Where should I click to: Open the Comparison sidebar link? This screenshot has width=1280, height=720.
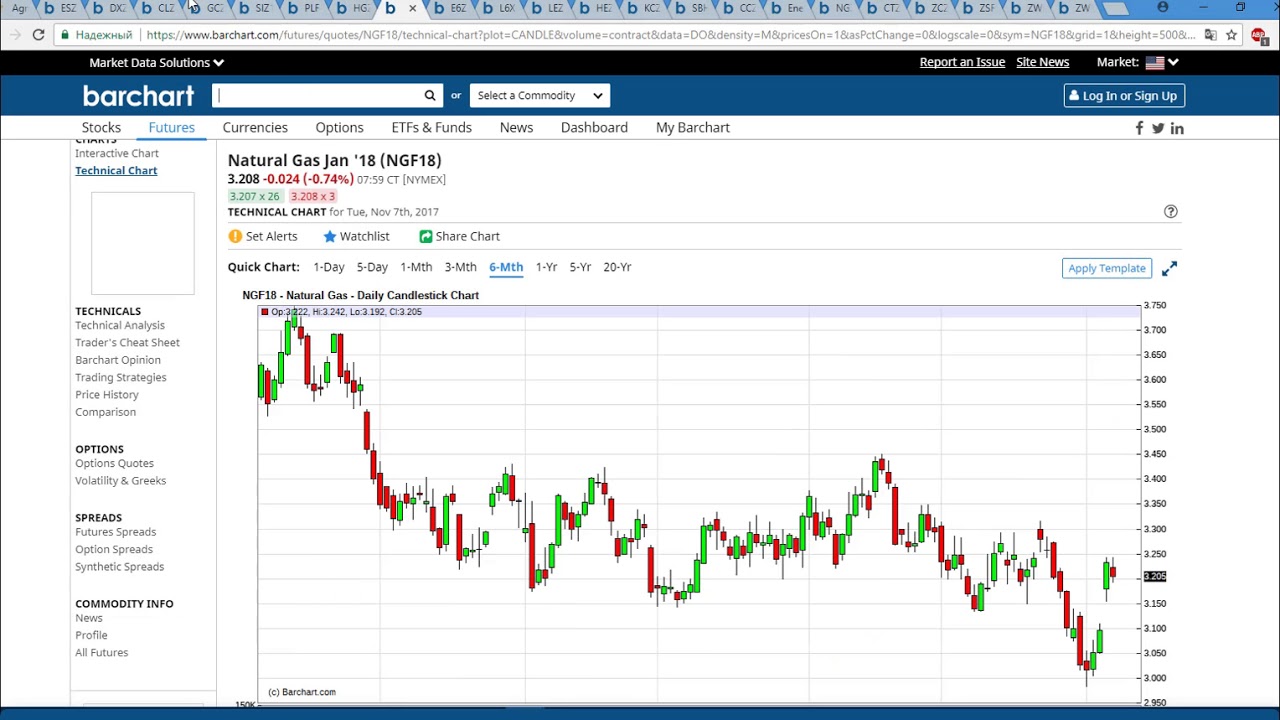(105, 412)
